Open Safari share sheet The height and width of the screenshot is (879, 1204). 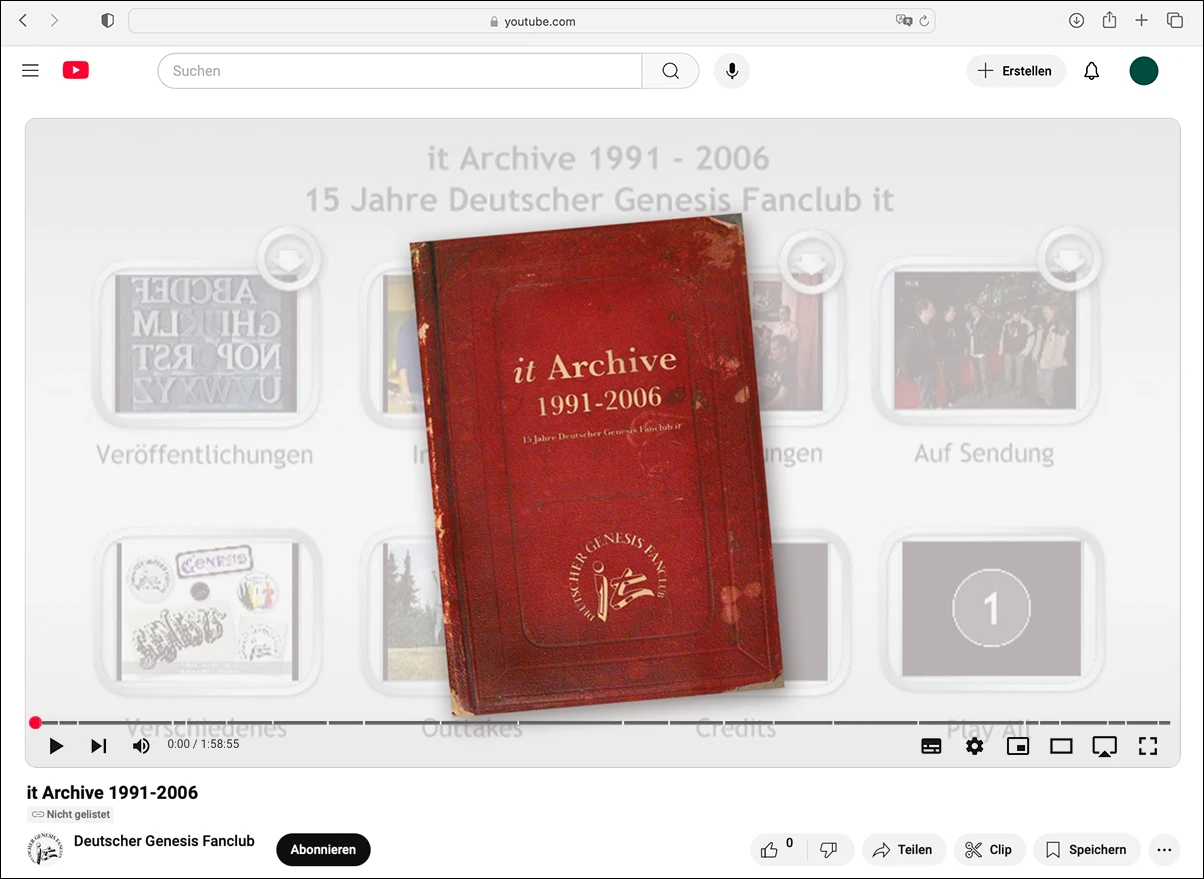pyautogui.click(x=1109, y=21)
